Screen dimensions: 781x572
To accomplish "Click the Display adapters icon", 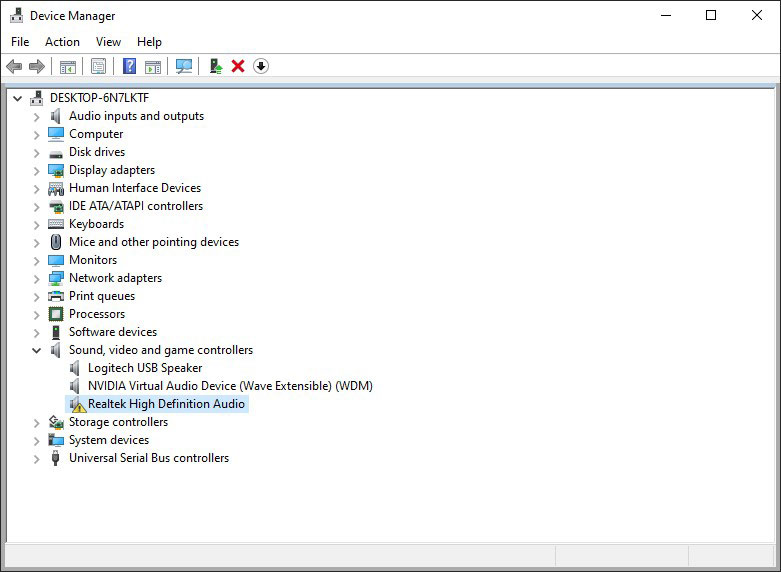I will (56, 170).
